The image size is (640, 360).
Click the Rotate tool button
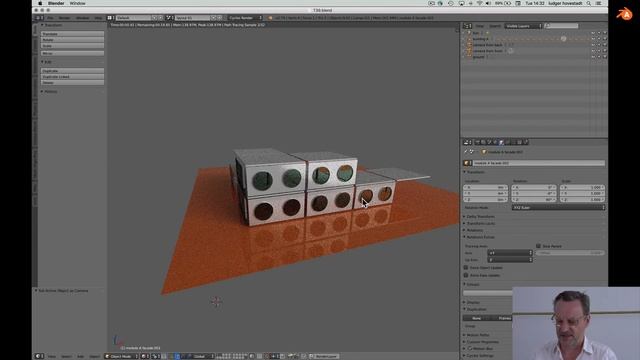click(72, 40)
